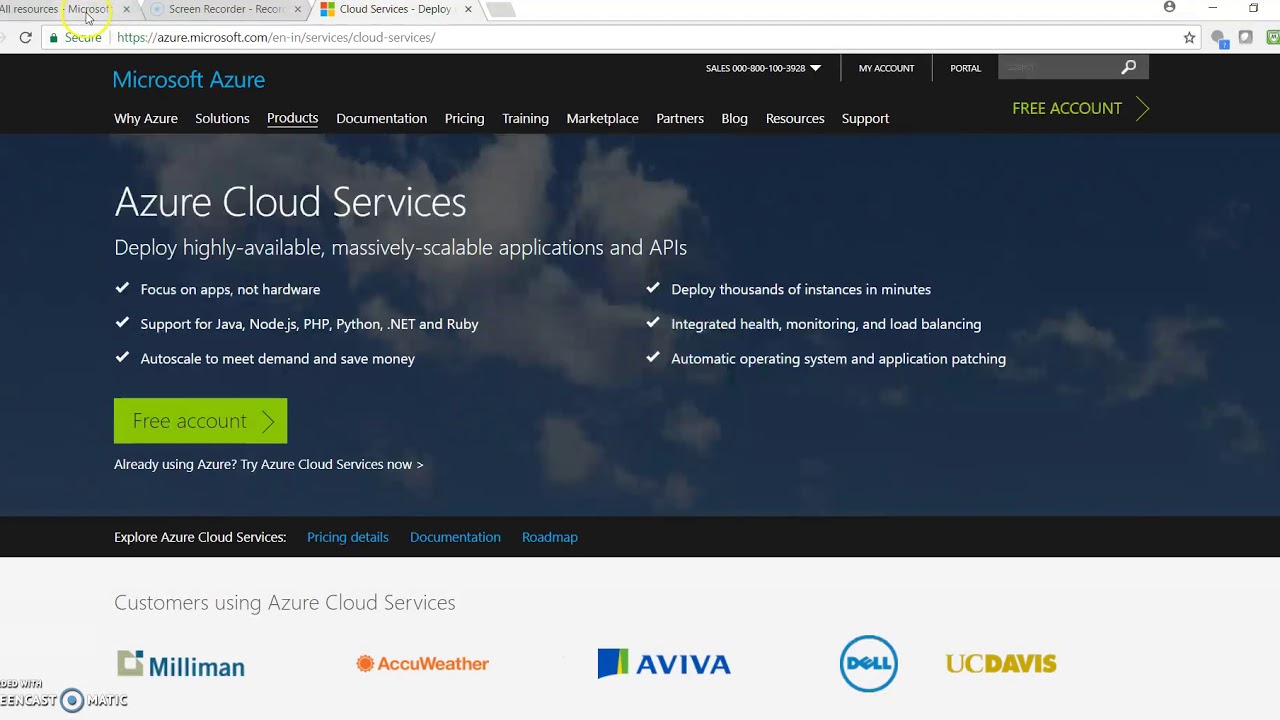Close the Cloud Services tab

pyautogui.click(x=468, y=9)
